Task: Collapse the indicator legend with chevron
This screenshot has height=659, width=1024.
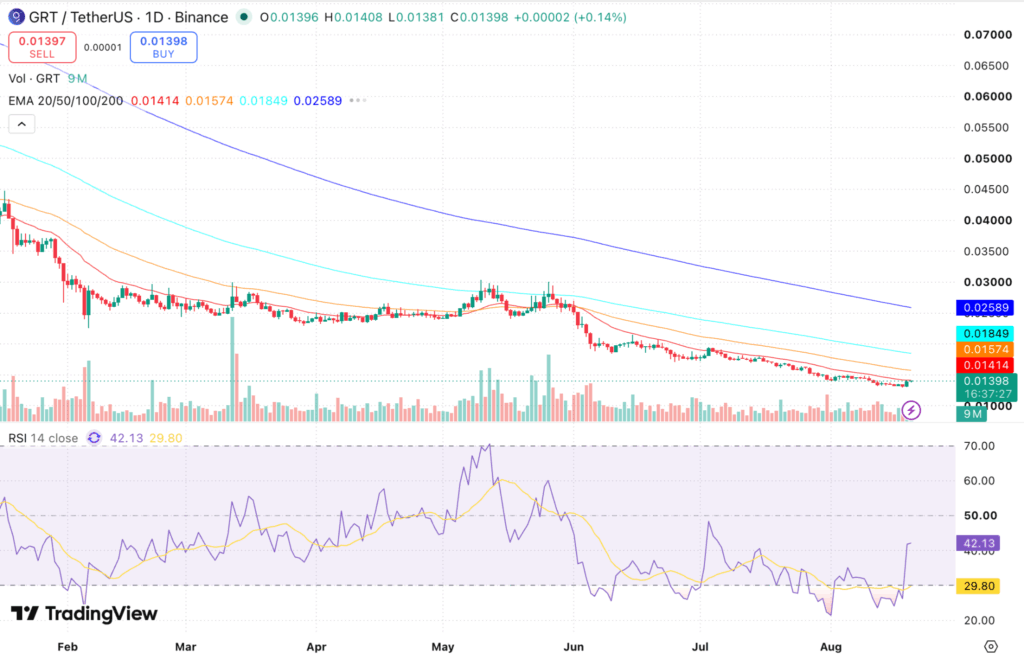Action: 22,124
